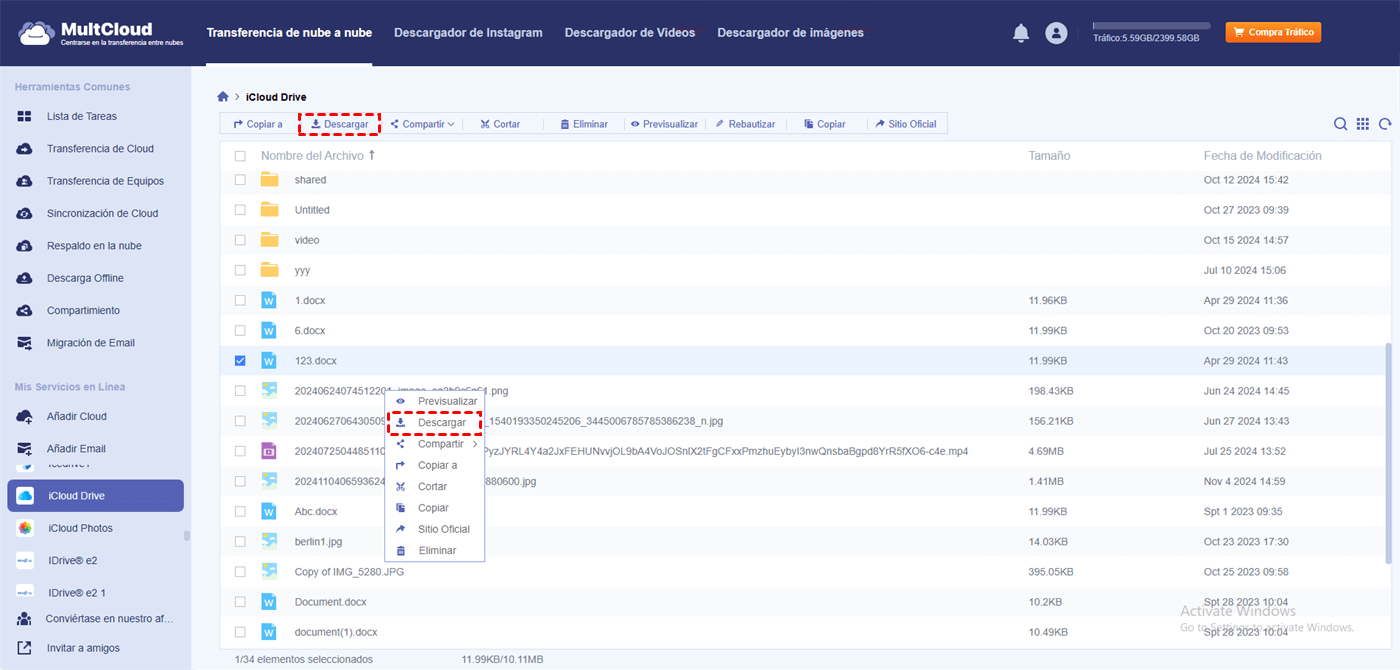Click the refresh icon
Screen dimensions: 1400x670
pyautogui.click(x=1385, y=124)
